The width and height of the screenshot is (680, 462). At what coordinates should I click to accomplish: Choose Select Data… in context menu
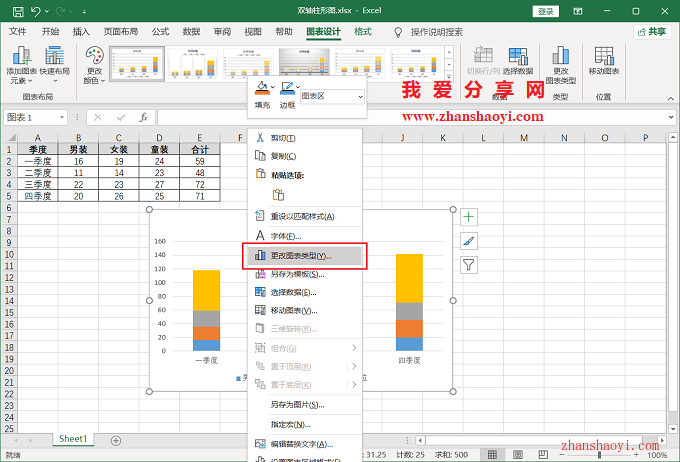click(x=304, y=292)
